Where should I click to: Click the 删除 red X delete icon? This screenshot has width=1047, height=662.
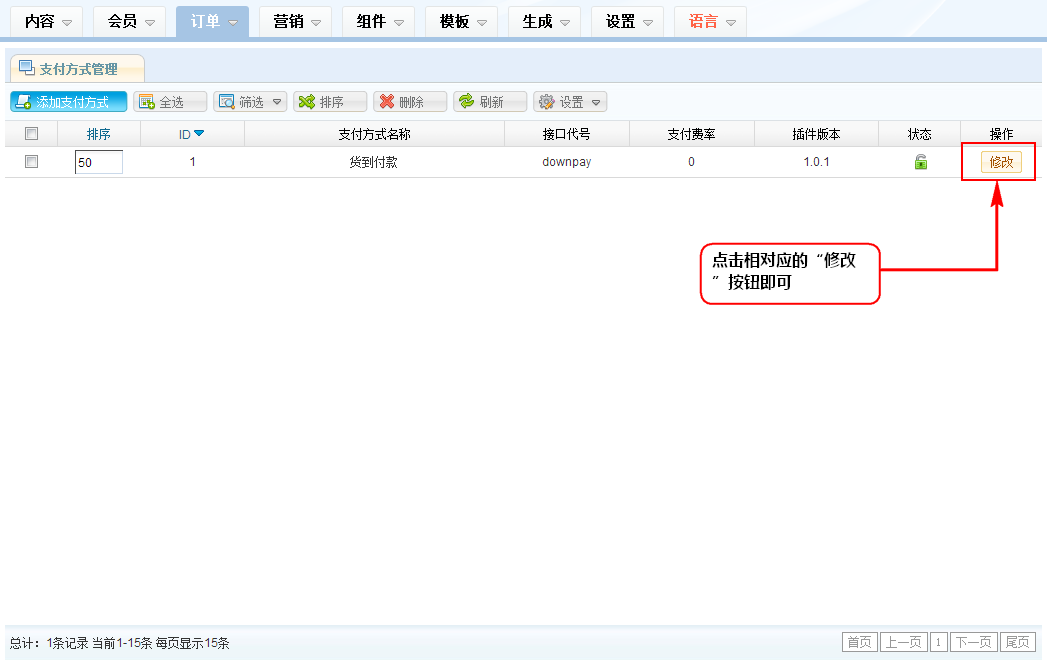pyautogui.click(x=386, y=102)
